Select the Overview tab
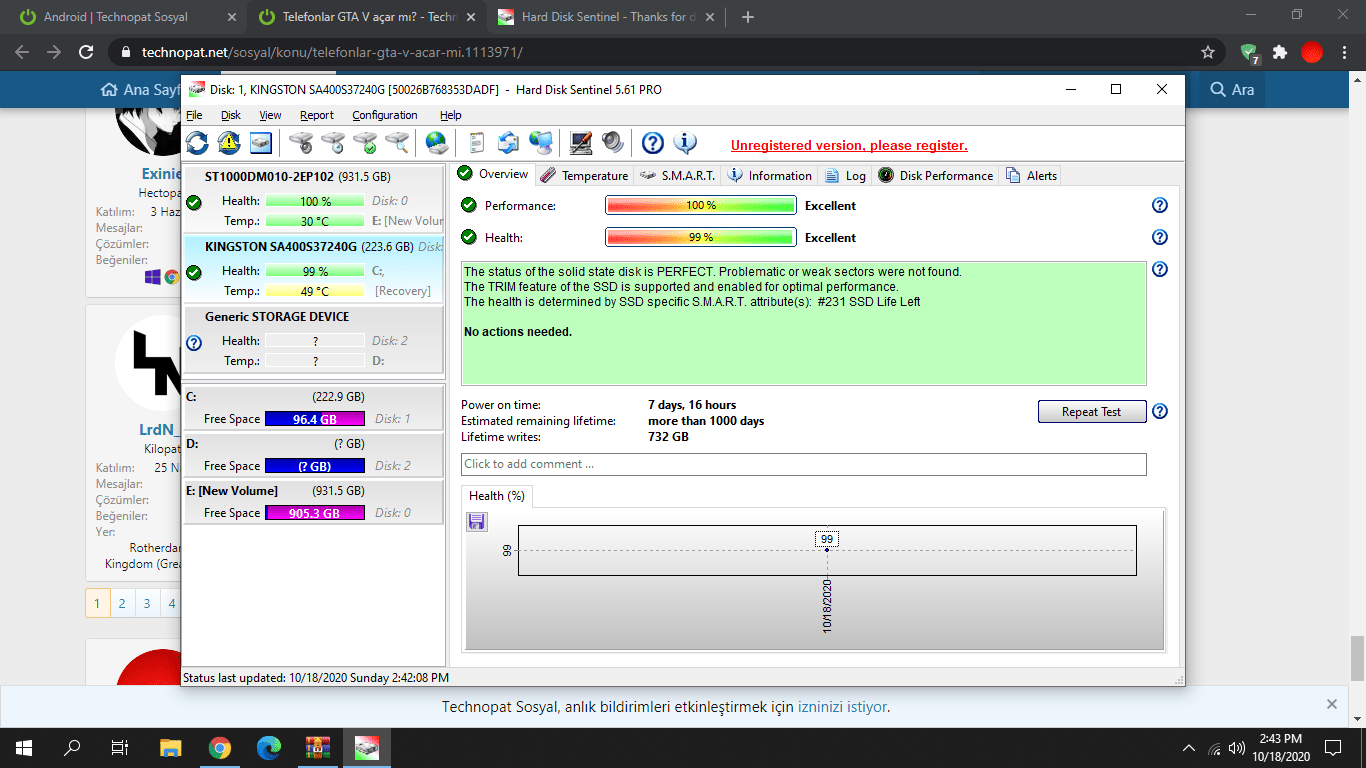Screen dimensions: 1366x768 (x=493, y=174)
